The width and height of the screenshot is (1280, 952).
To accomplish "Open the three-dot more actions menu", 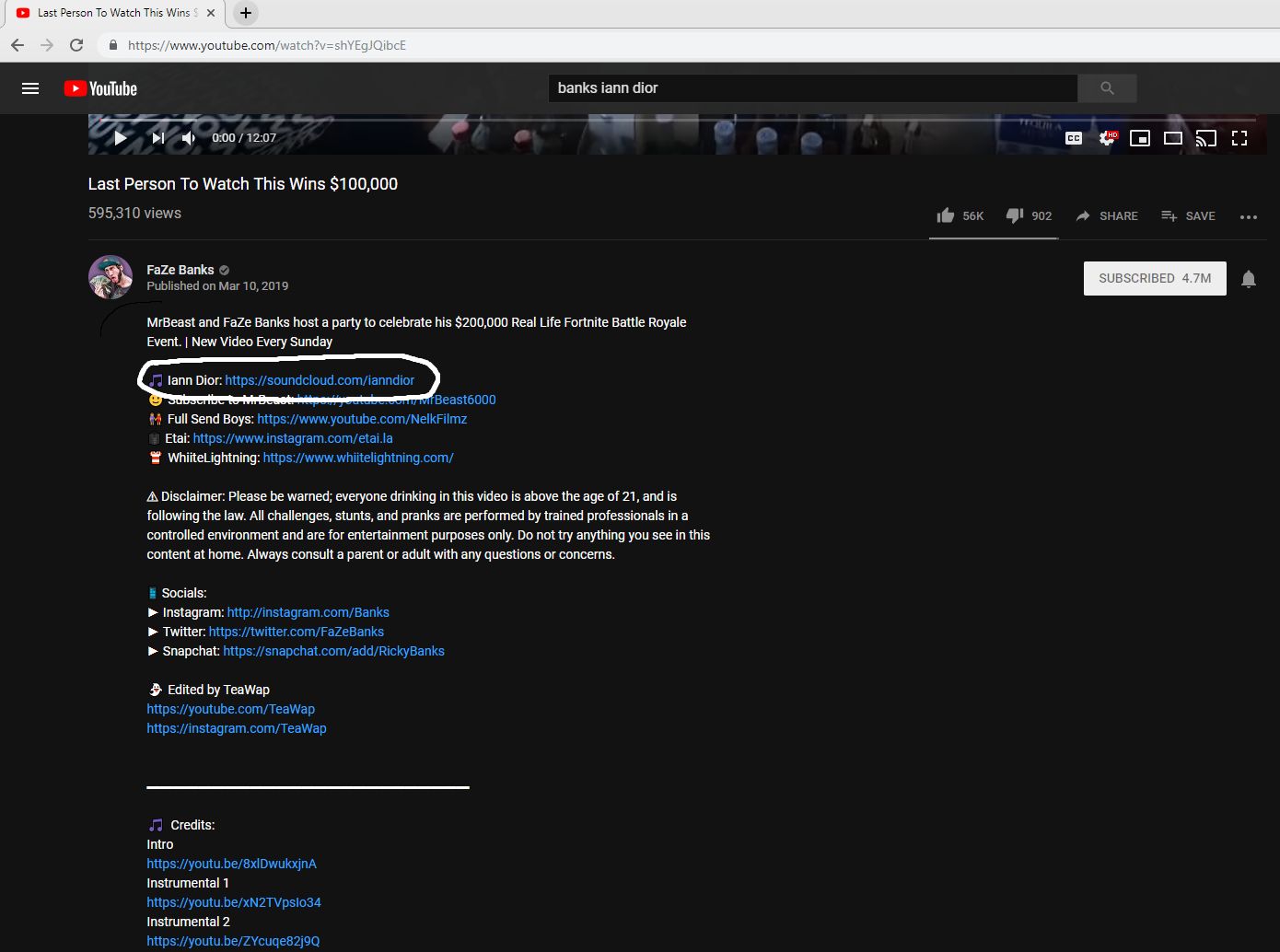I will tap(1249, 216).
